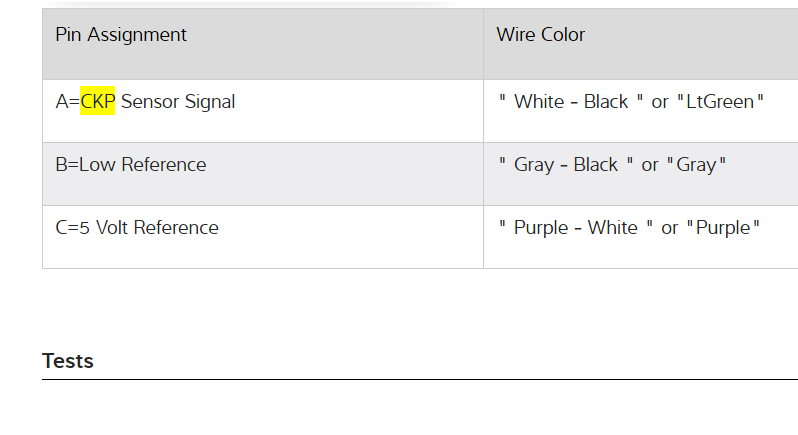Click the word "or" in the Gray row
The height and width of the screenshot is (435, 798).
click(650, 165)
